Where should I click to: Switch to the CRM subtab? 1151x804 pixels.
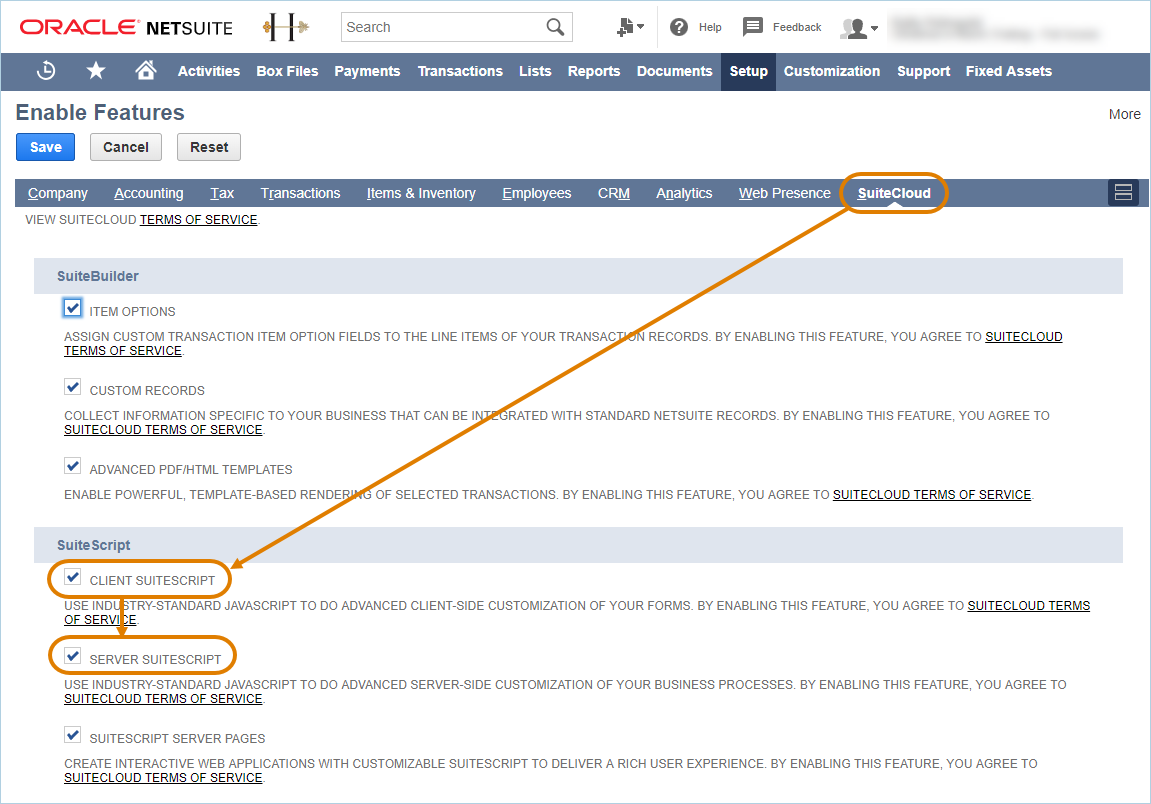pos(614,193)
